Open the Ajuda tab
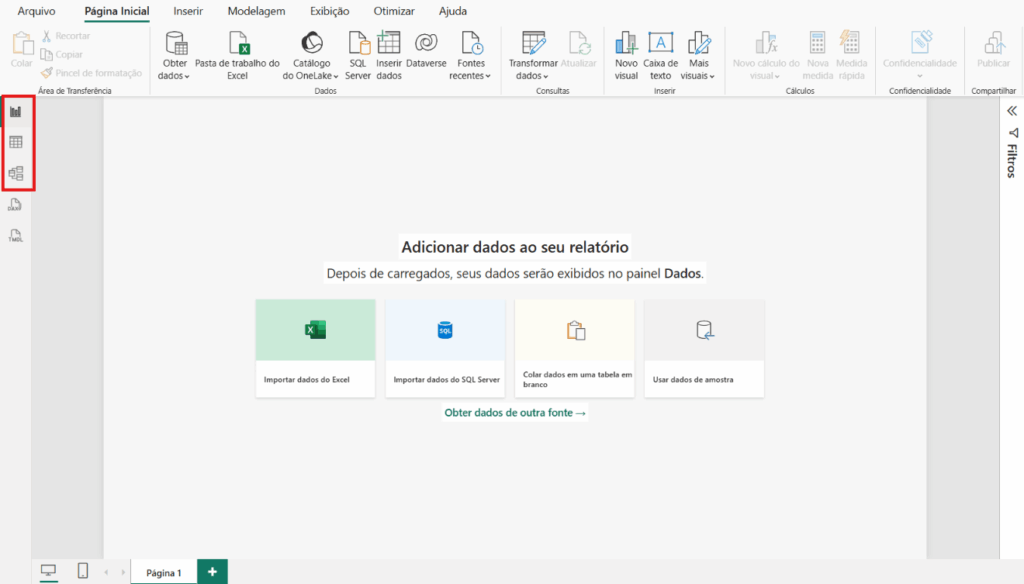1024x584 pixels. [453, 11]
